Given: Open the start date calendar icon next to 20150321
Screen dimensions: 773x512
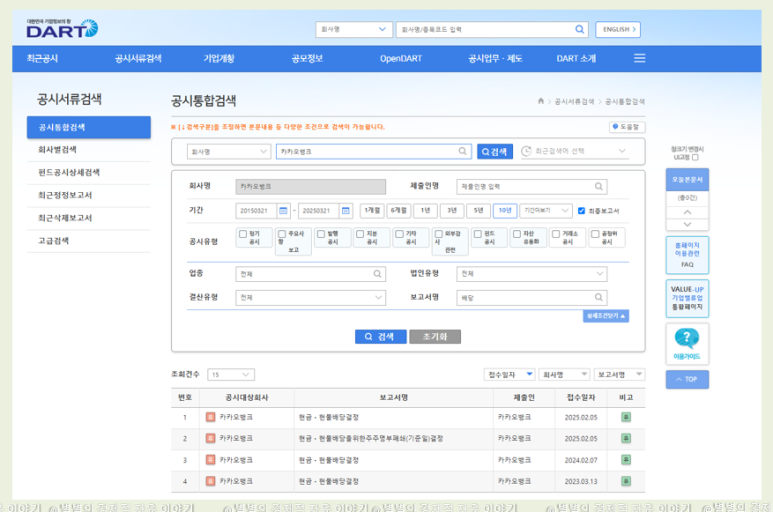Looking at the screenshot, I should coord(283,210).
